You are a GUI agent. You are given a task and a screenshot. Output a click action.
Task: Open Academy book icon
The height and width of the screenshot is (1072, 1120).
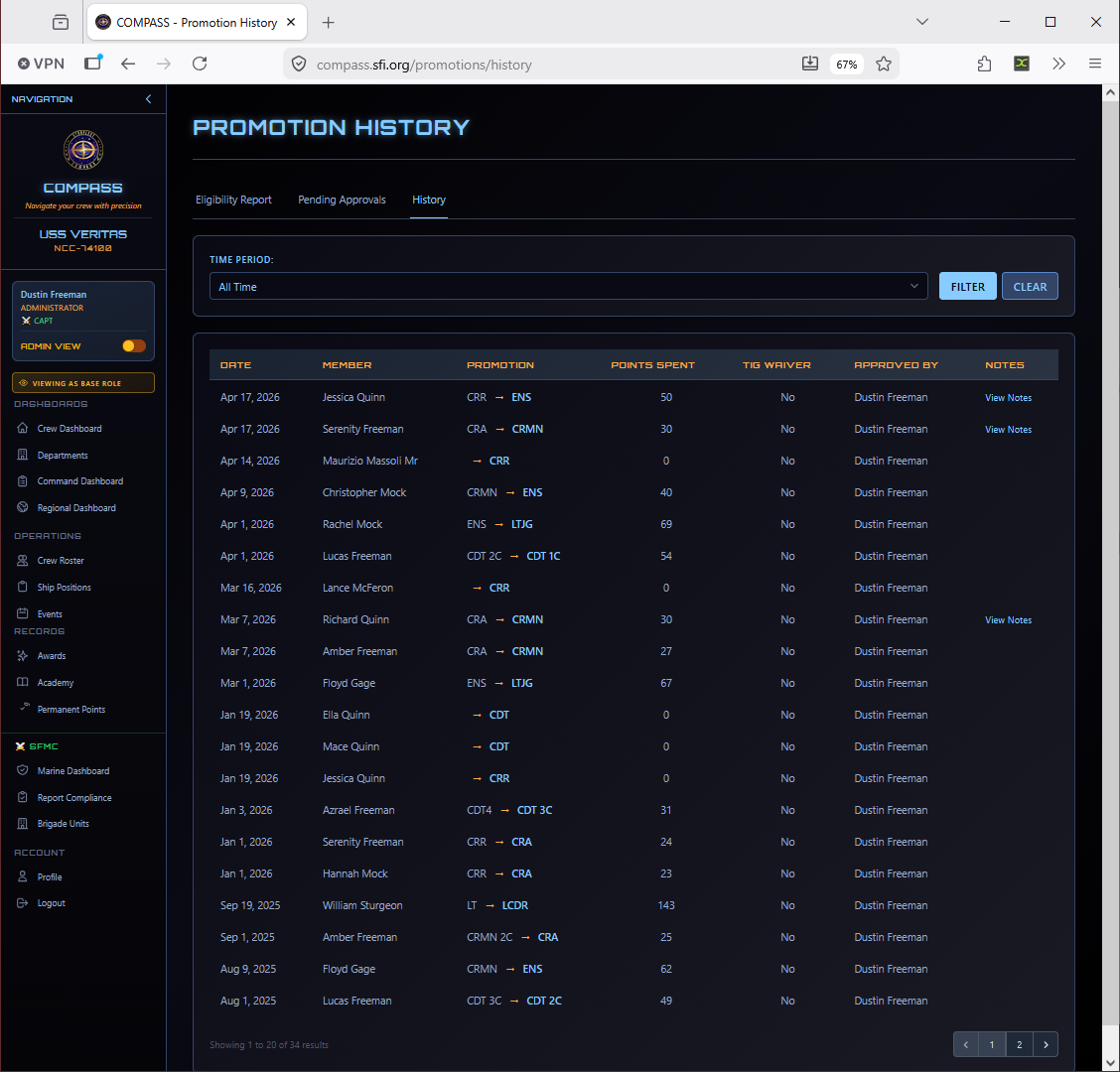coord(22,682)
